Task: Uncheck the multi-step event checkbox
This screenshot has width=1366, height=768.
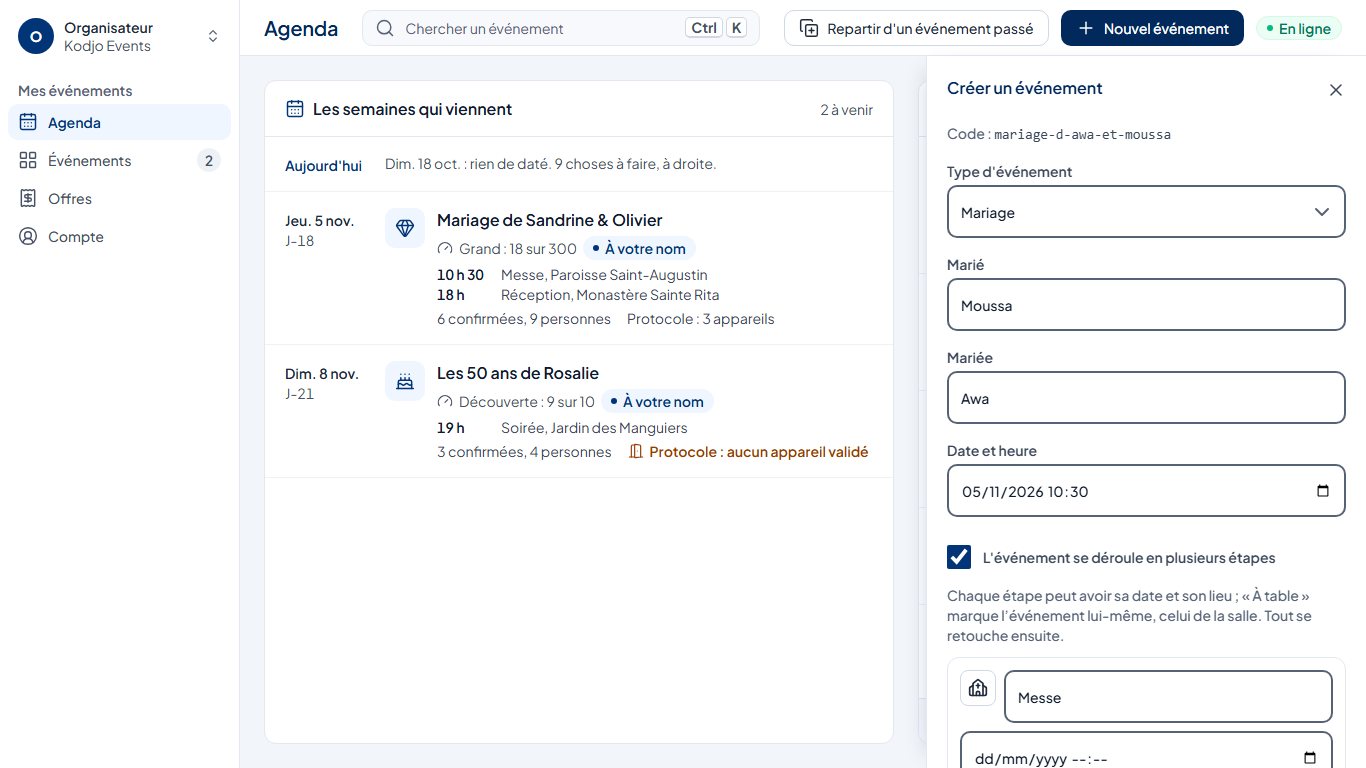Action: tap(959, 557)
